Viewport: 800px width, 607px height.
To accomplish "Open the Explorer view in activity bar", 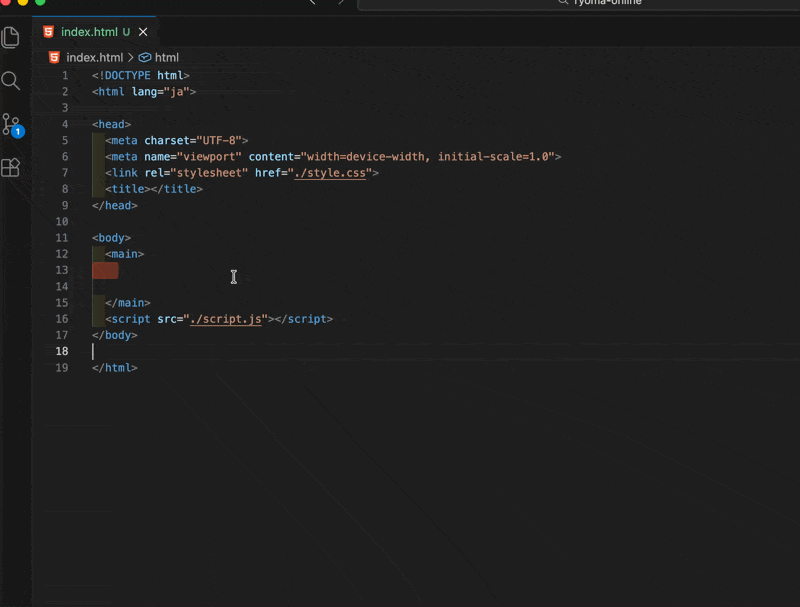I will (11, 38).
